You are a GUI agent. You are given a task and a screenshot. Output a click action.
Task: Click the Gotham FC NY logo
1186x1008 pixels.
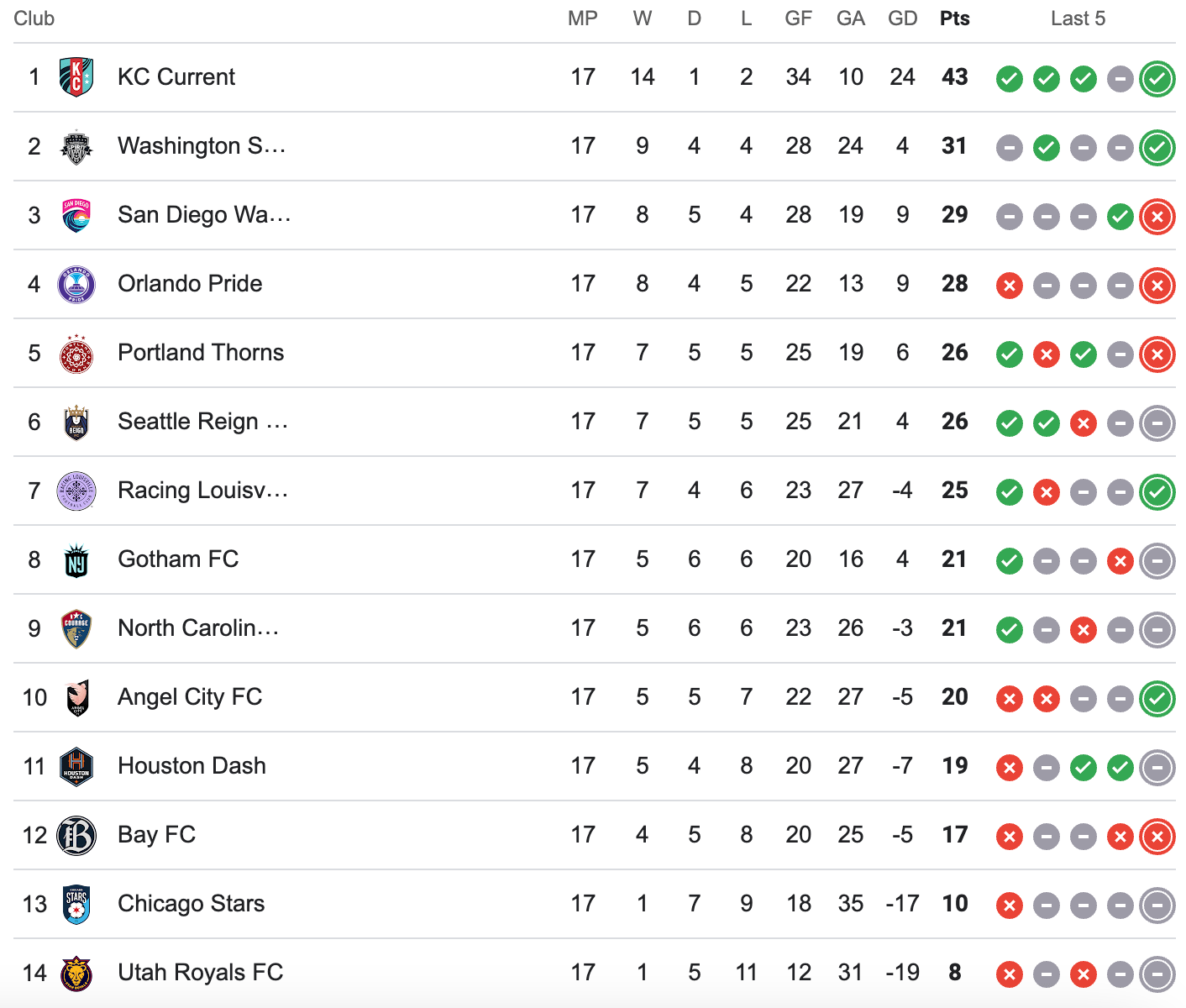pyautogui.click(x=76, y=559)
